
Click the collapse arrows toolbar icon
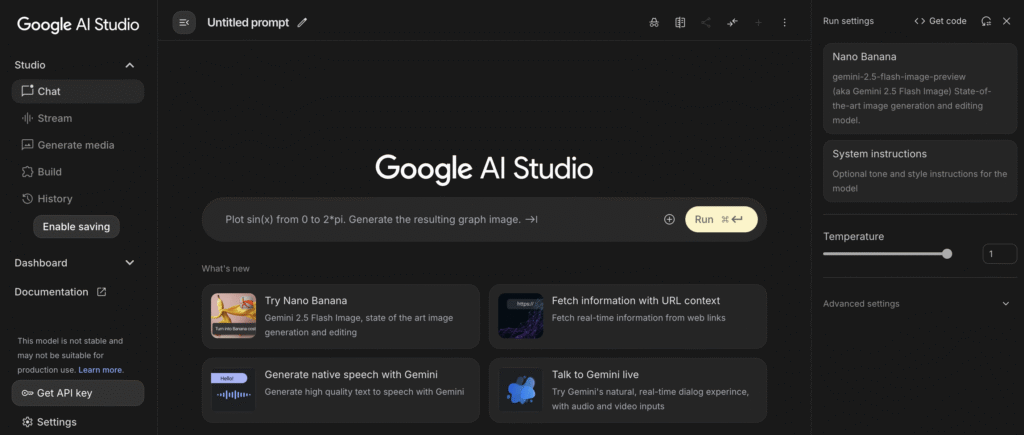point(732,23)
